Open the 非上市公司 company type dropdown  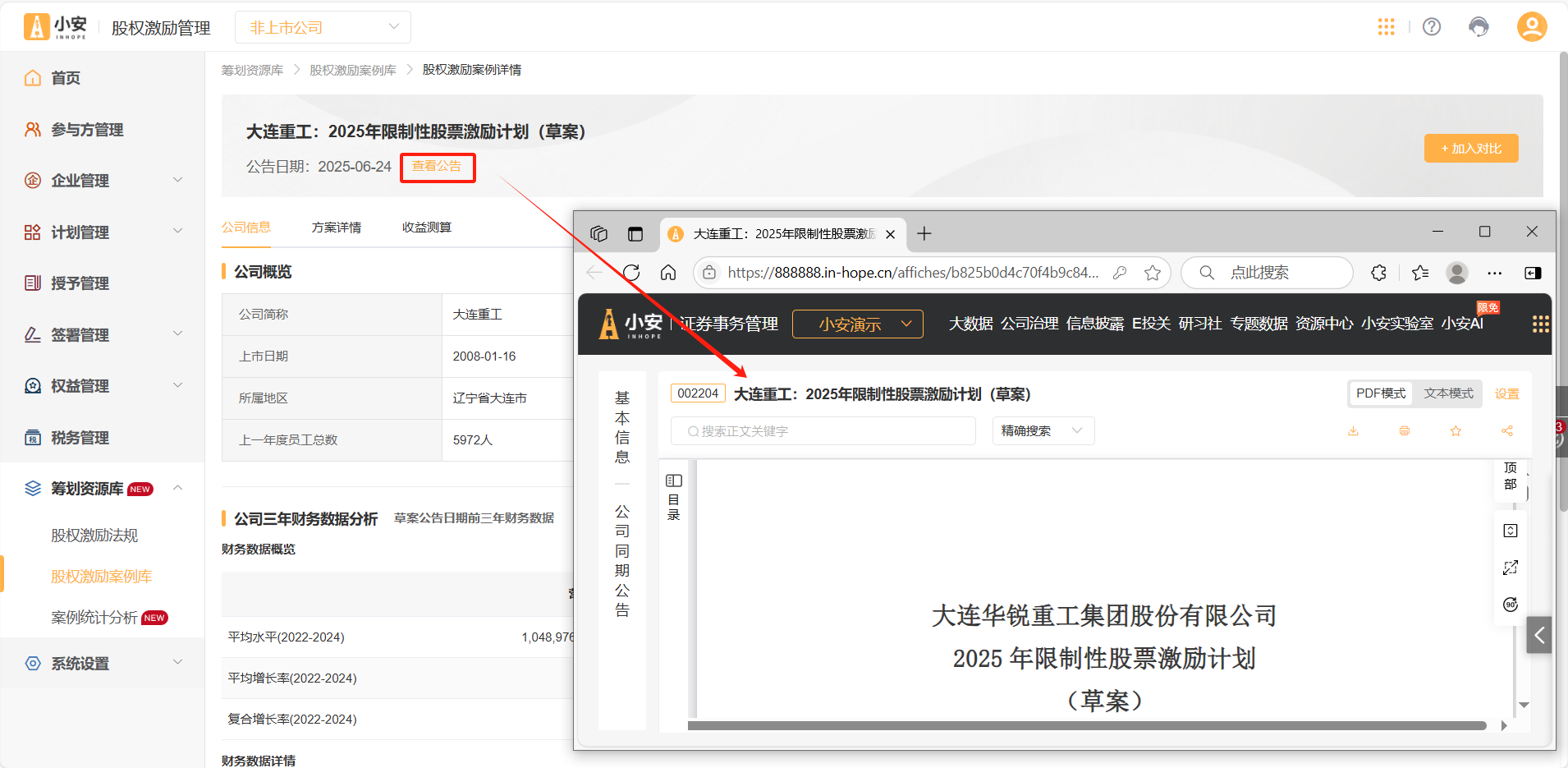[323, 27]
